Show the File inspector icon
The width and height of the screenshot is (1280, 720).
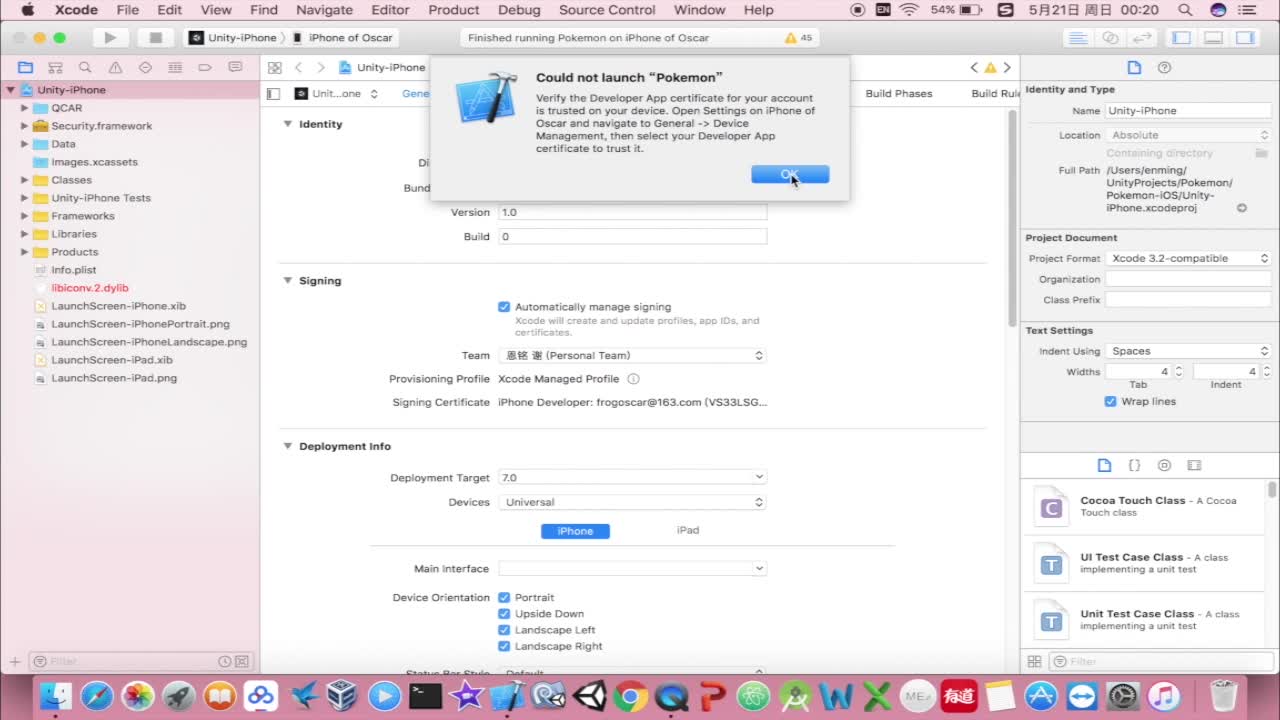[1134, 68]
